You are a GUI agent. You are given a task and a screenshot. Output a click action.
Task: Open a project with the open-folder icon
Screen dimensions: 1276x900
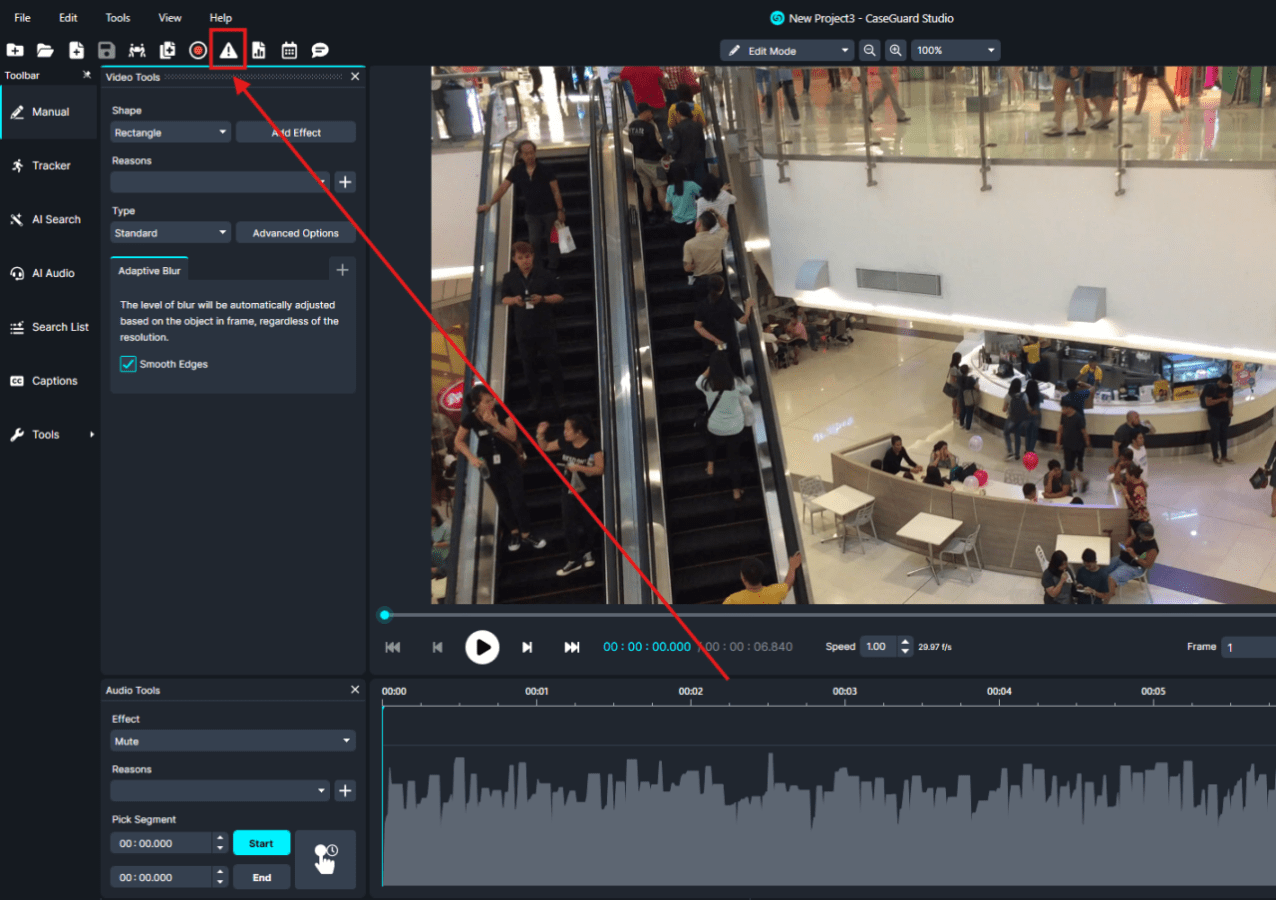point(45,50)
